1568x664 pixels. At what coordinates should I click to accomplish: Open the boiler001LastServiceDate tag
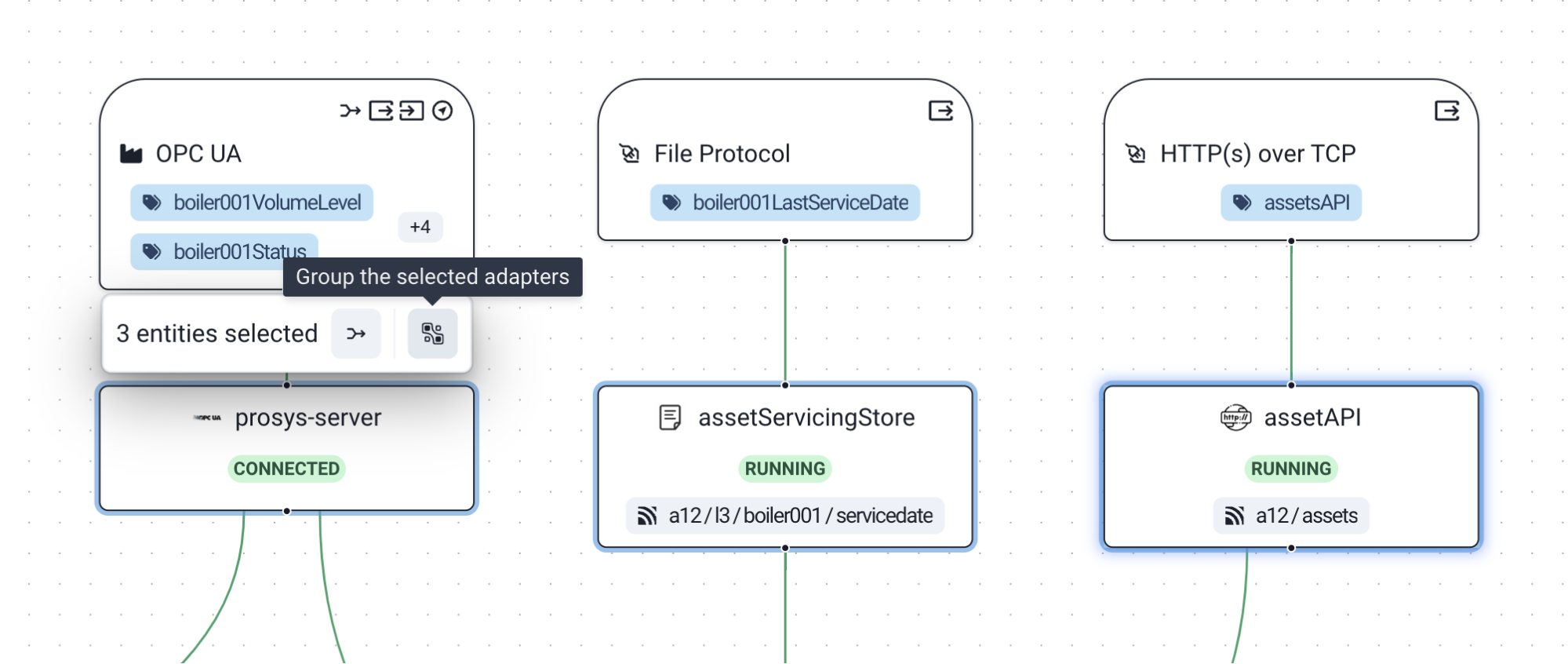(x=784, y=202)
